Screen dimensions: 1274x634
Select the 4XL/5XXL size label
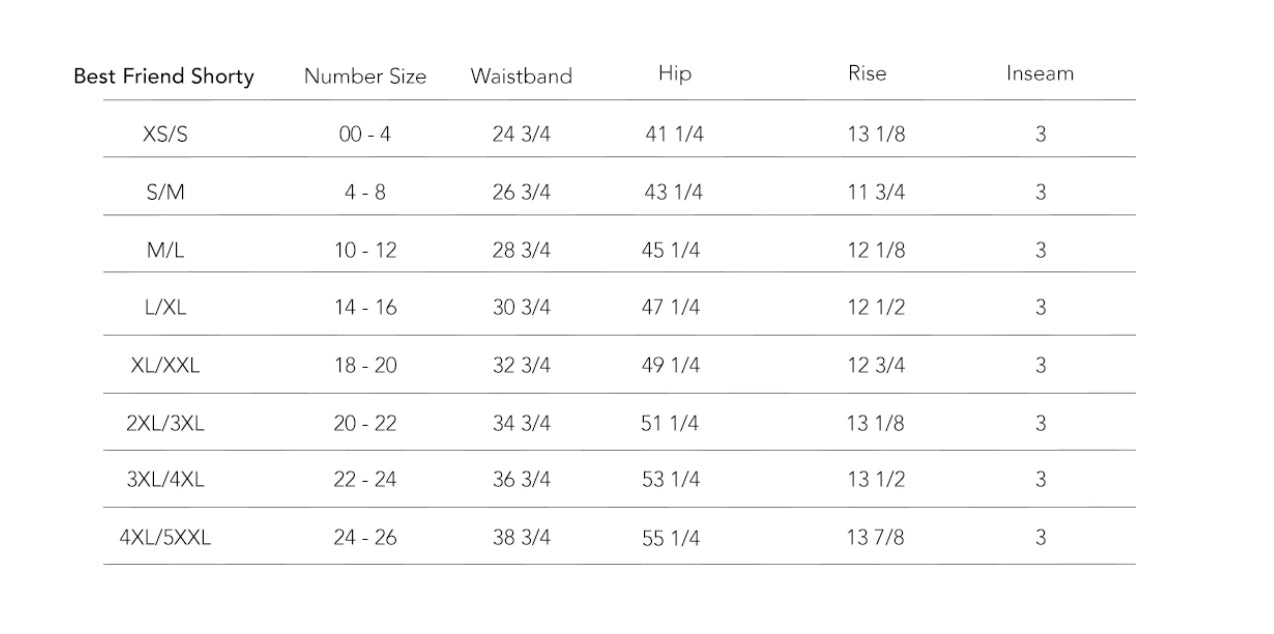coord(165,537)
